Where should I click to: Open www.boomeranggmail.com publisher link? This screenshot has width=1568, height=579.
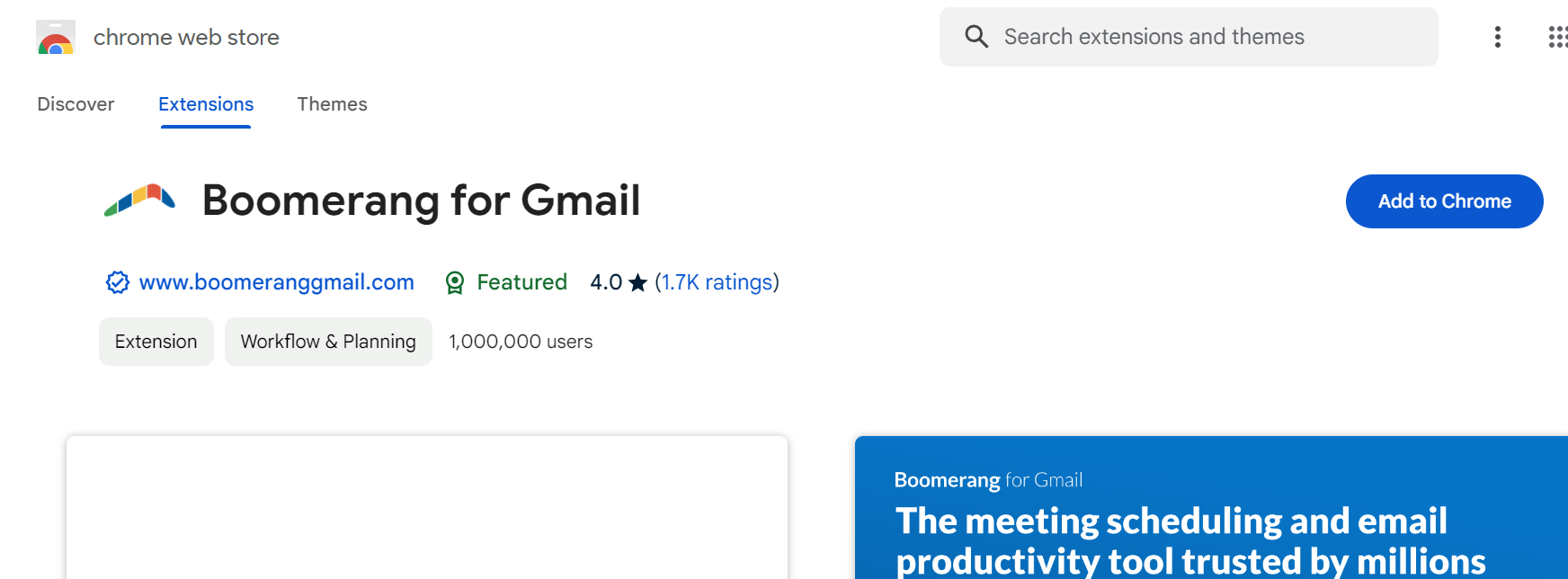pos(276,282)
